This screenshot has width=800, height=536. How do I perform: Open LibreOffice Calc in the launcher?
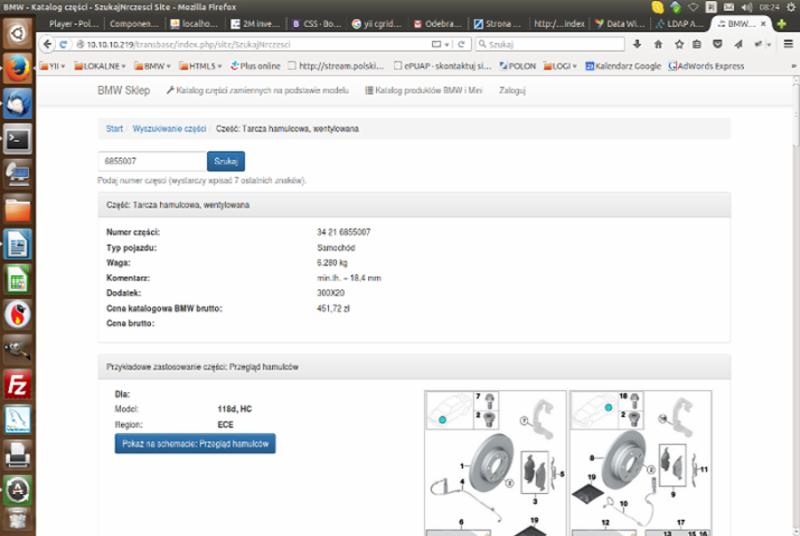(18, 279)
